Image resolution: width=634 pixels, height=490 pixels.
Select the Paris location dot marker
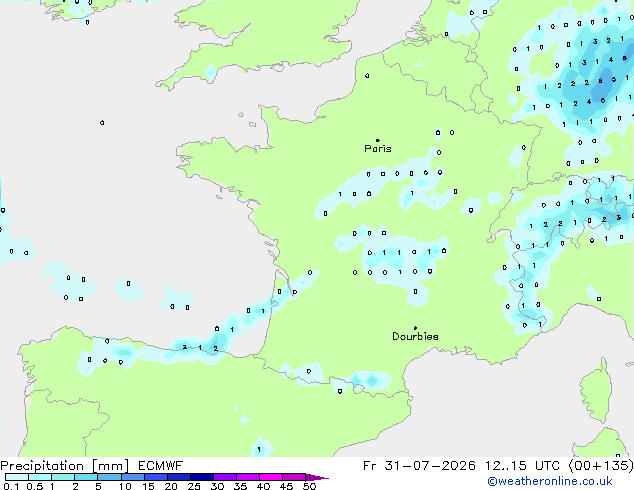coord(378,140)
